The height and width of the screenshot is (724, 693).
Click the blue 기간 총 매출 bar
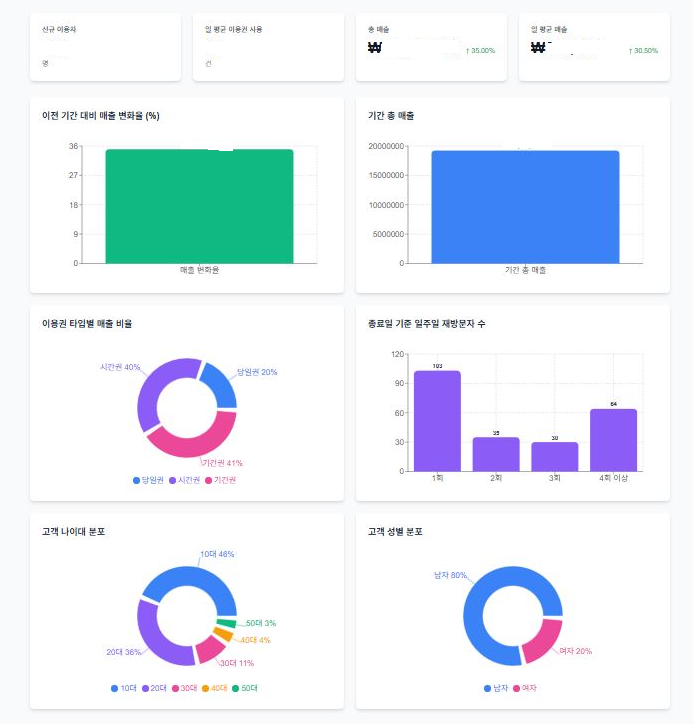click(x=525, y=207)
